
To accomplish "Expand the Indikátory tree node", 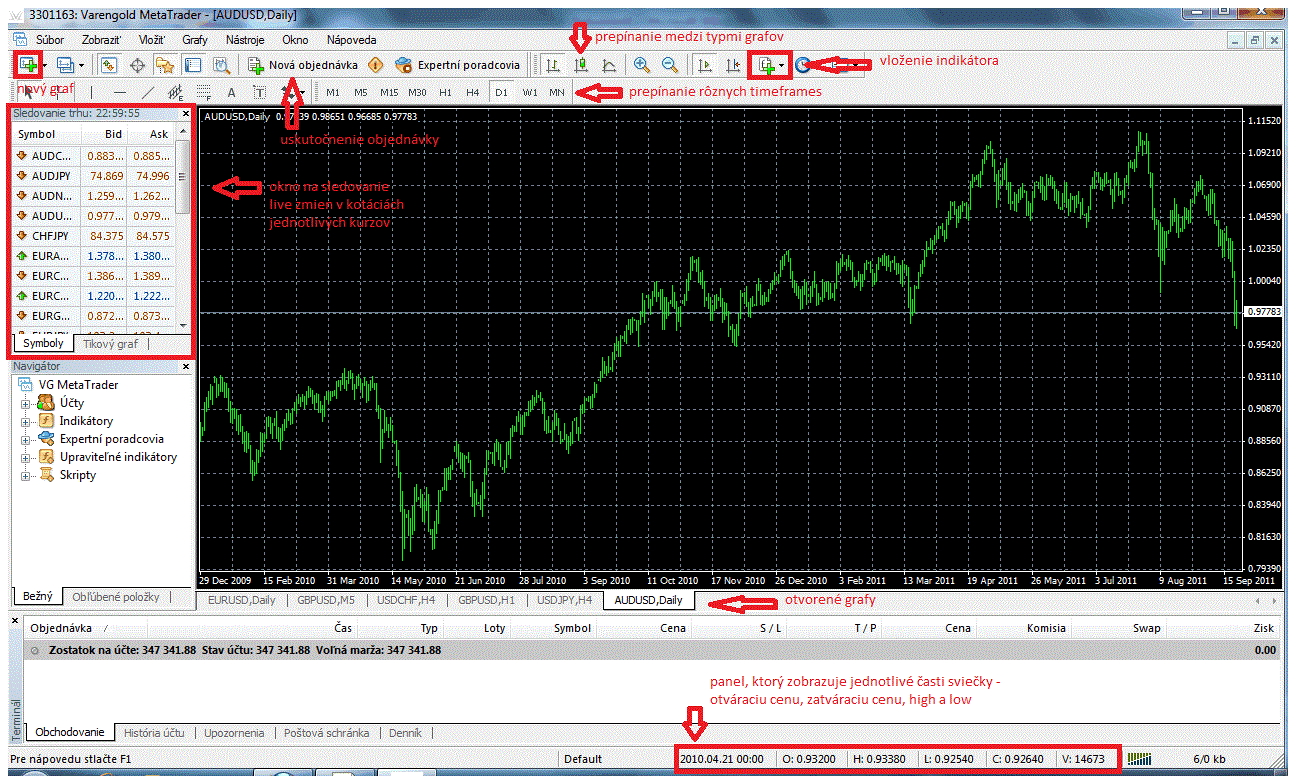I will 26,421.
